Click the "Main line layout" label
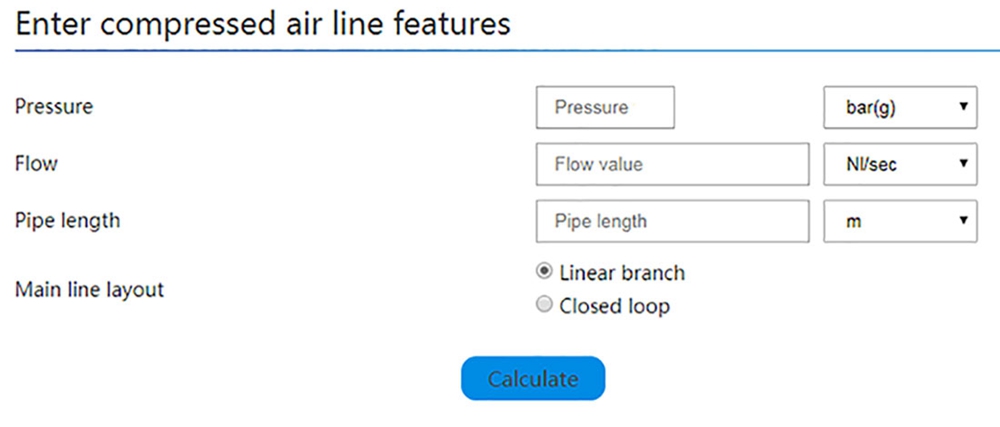 [x=89, y=290]
